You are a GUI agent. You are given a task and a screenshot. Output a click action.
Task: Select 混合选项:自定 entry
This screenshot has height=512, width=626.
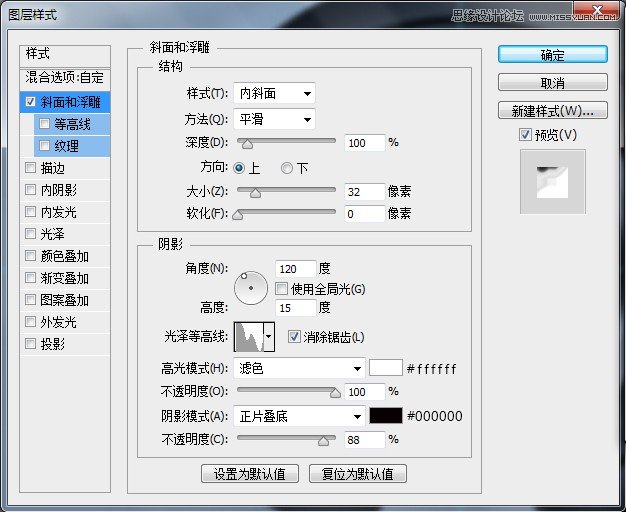(65, 78)
